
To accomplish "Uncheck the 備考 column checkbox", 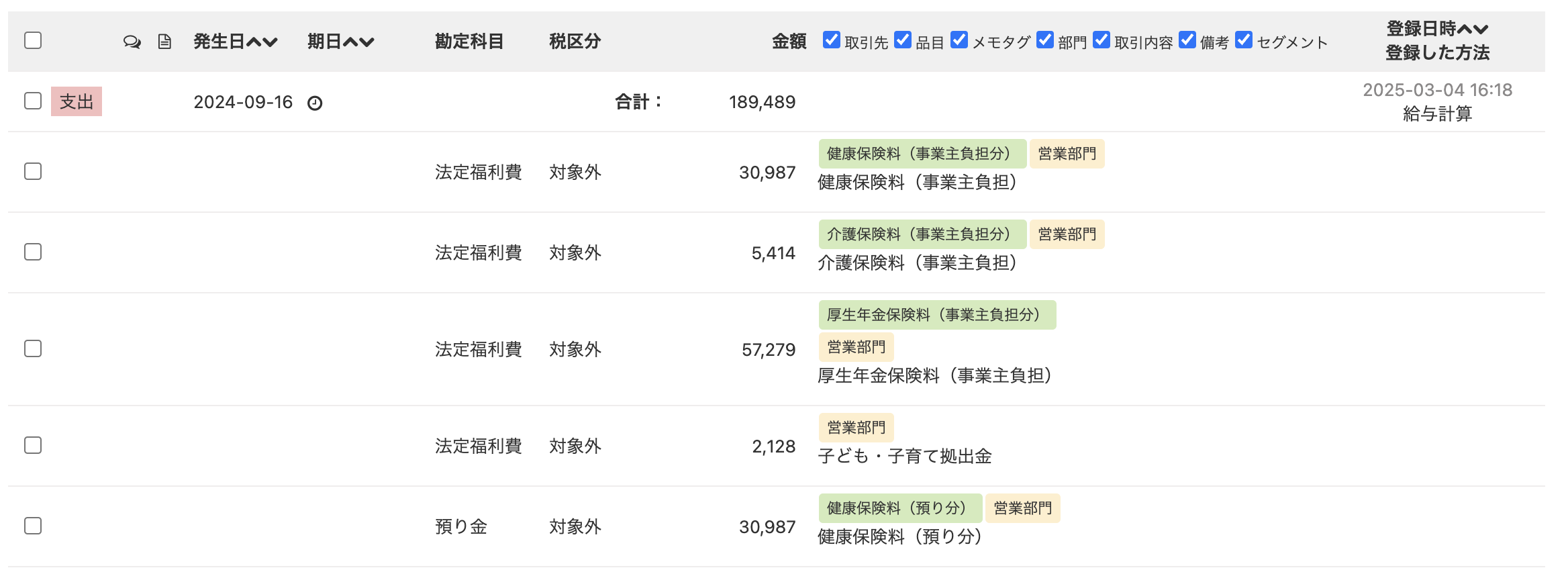I will [1187, 40].
